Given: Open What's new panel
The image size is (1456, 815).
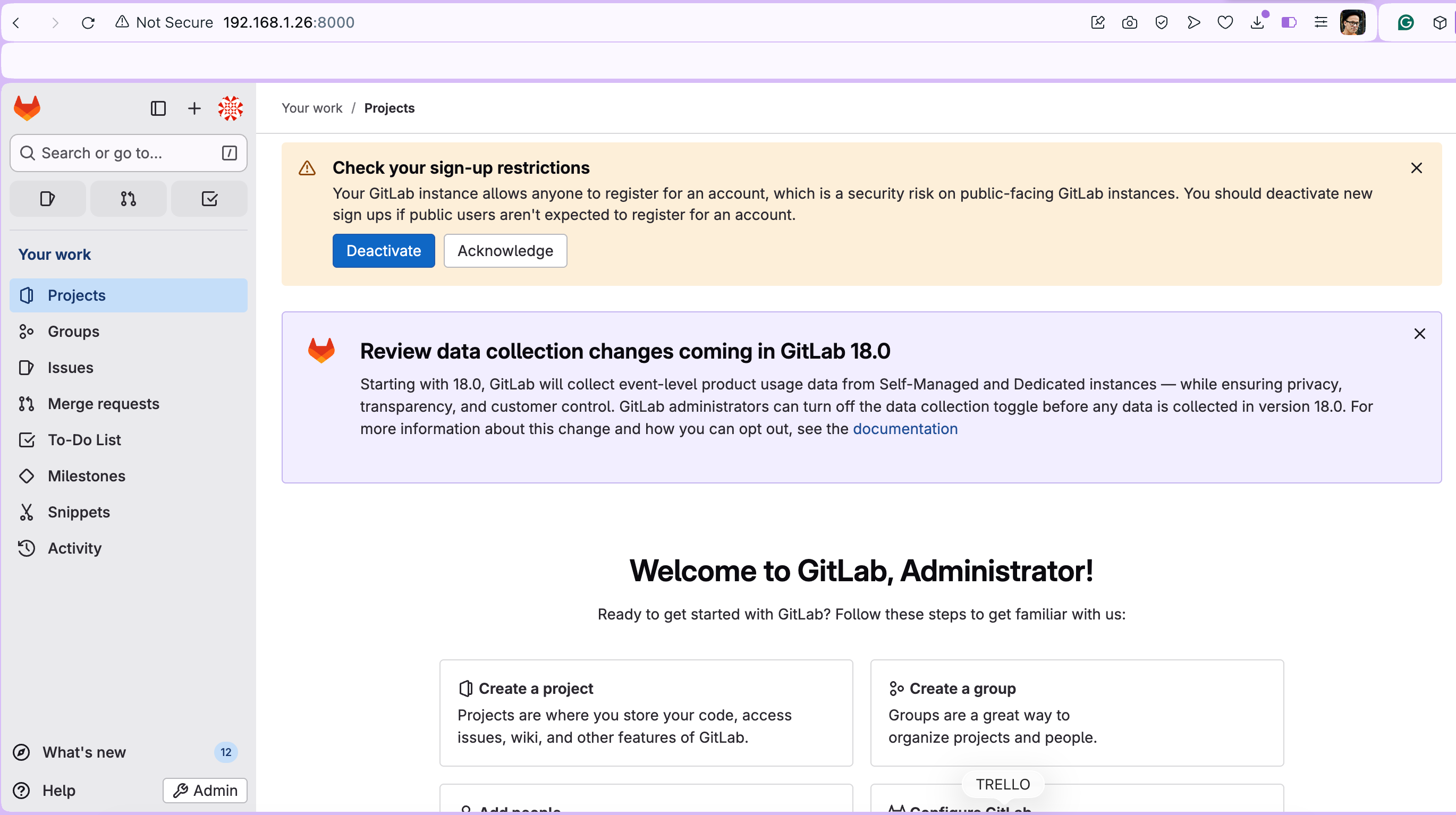Looking at the screenshot, I should 84,752.
